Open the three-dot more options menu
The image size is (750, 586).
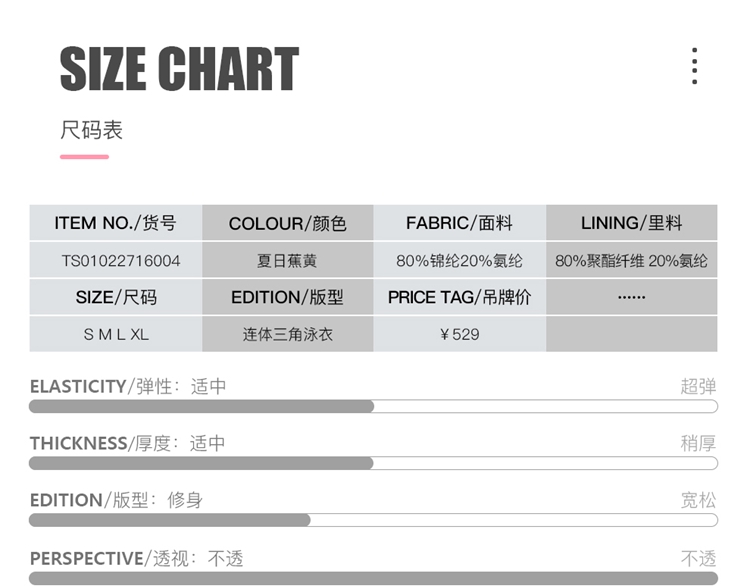[694, 66]
